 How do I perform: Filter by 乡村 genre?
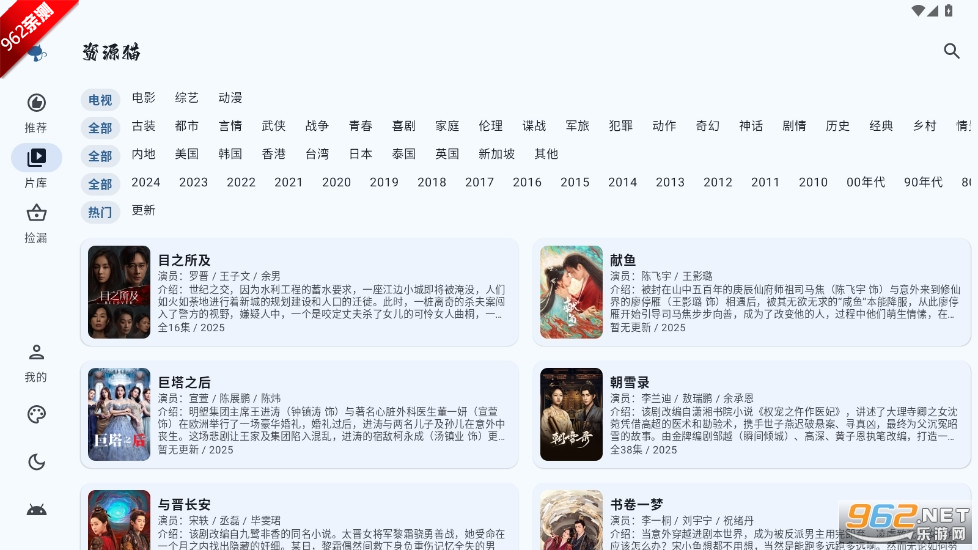924,126
